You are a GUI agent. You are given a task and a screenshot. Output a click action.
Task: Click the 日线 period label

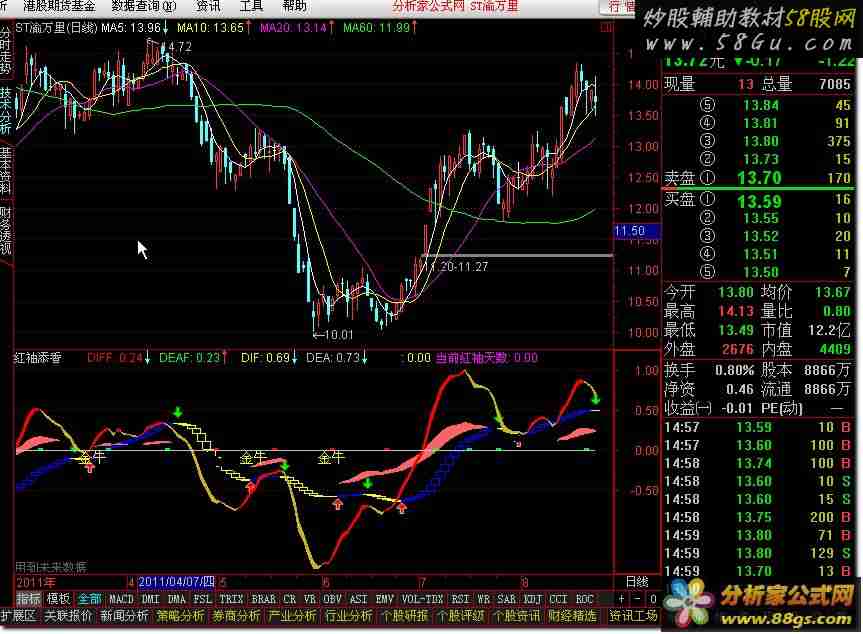click(637, 582)
